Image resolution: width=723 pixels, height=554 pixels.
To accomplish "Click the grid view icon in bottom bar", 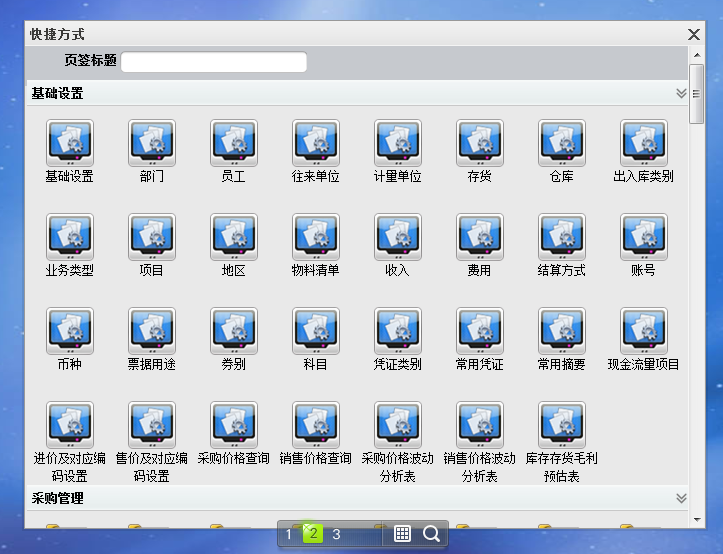I will 402,534.
